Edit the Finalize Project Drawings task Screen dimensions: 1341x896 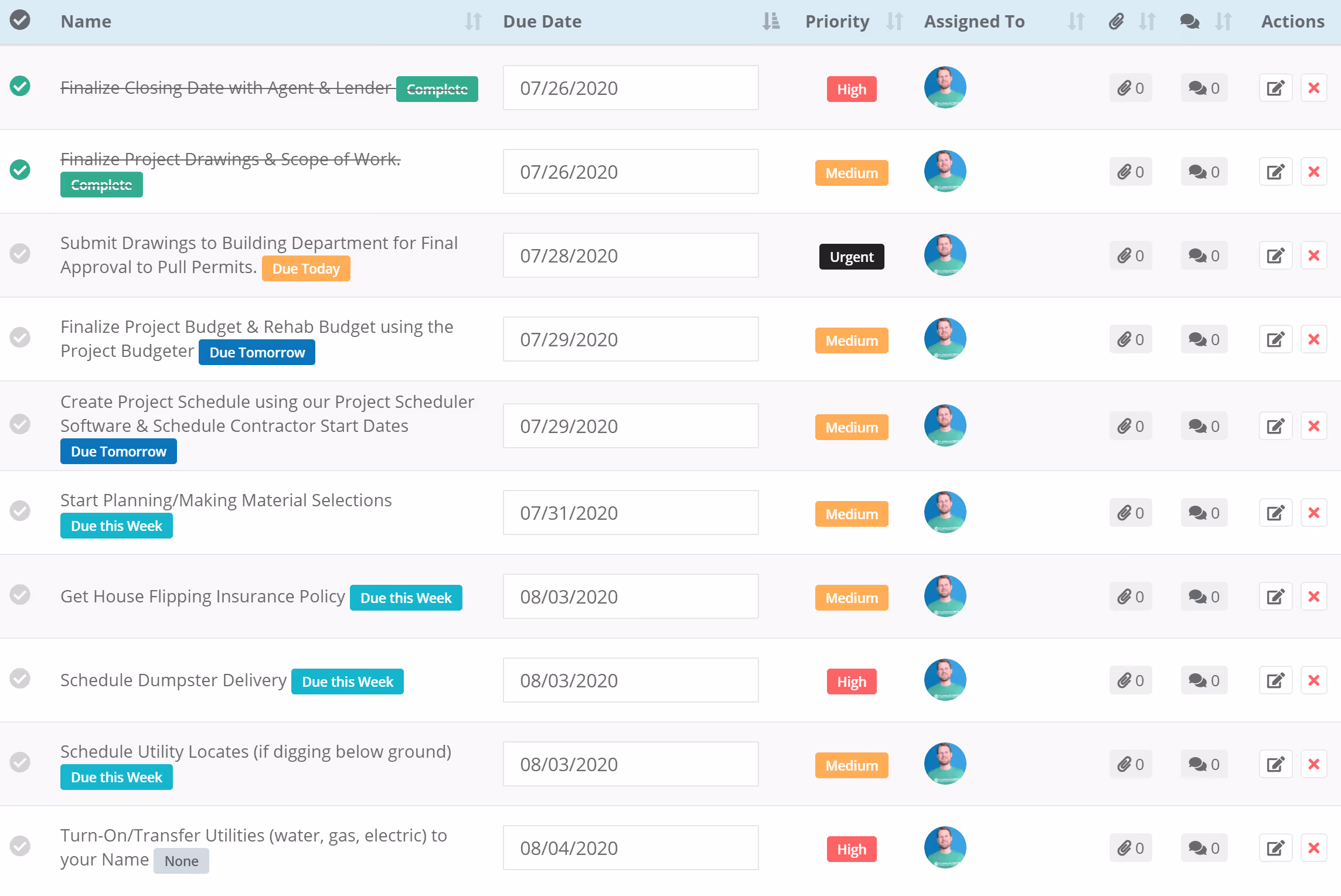pos(1275,172)
